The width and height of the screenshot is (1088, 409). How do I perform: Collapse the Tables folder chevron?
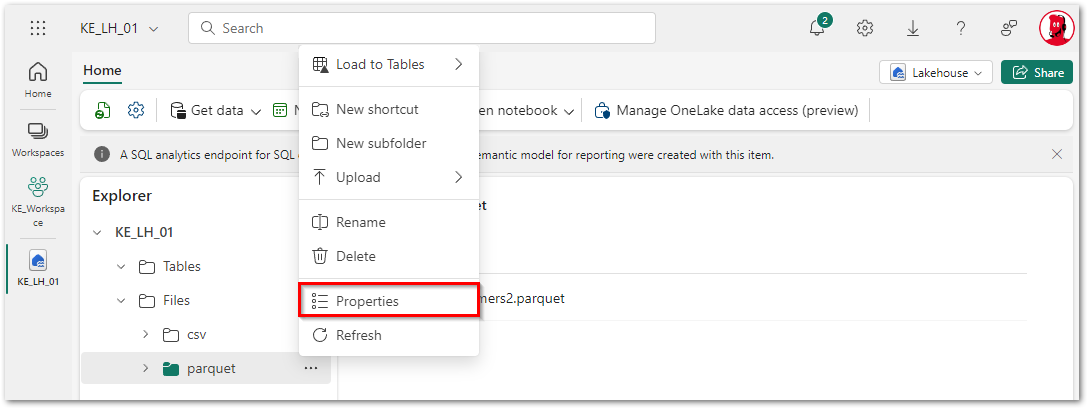[121, 267]
